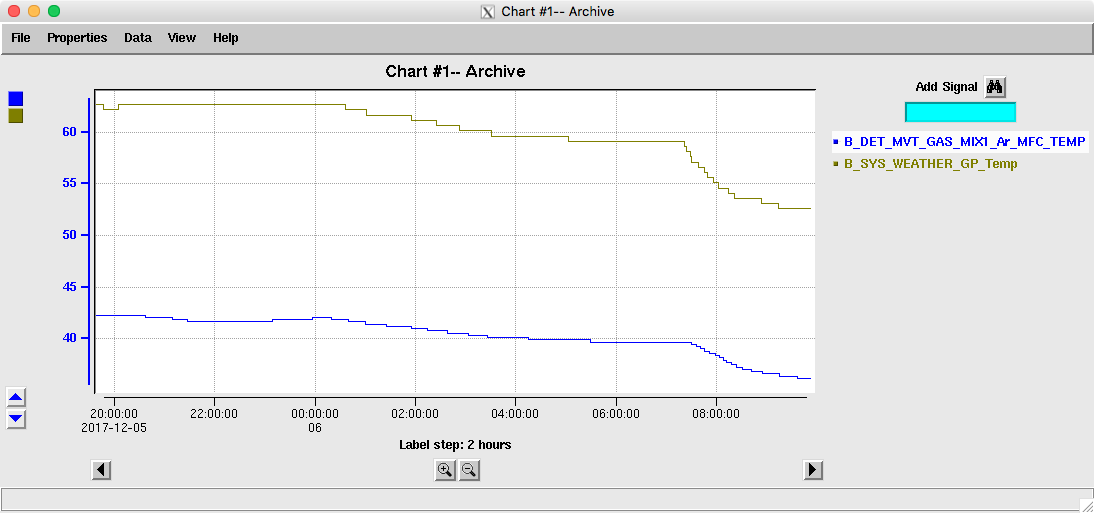Pan the chart left with arrow button

point(101,470)
